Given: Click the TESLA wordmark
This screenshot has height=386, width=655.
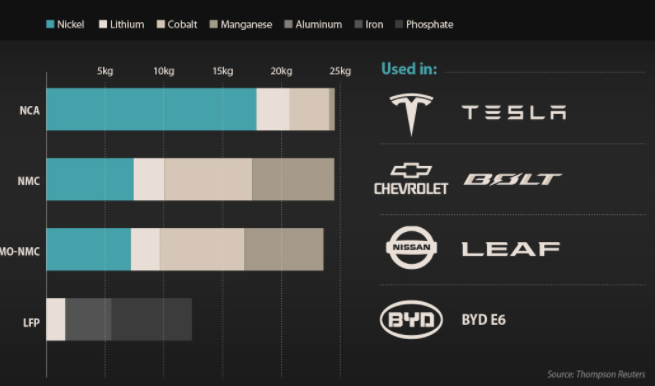Looking at the screenshot, I should [x=514, y=112].
